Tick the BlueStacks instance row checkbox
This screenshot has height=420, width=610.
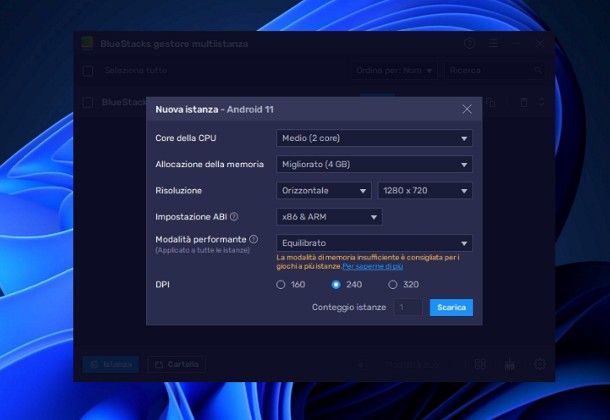[88, 103]
